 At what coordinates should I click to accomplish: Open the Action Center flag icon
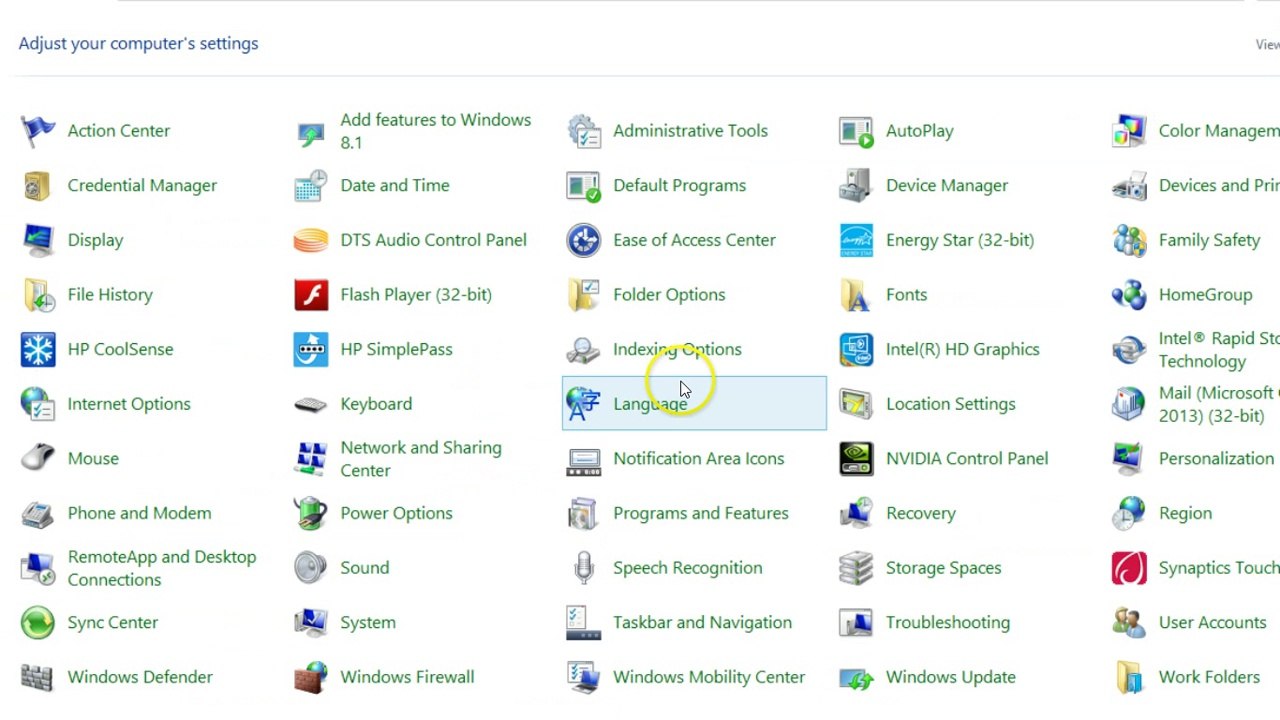[x=38, y=131]
